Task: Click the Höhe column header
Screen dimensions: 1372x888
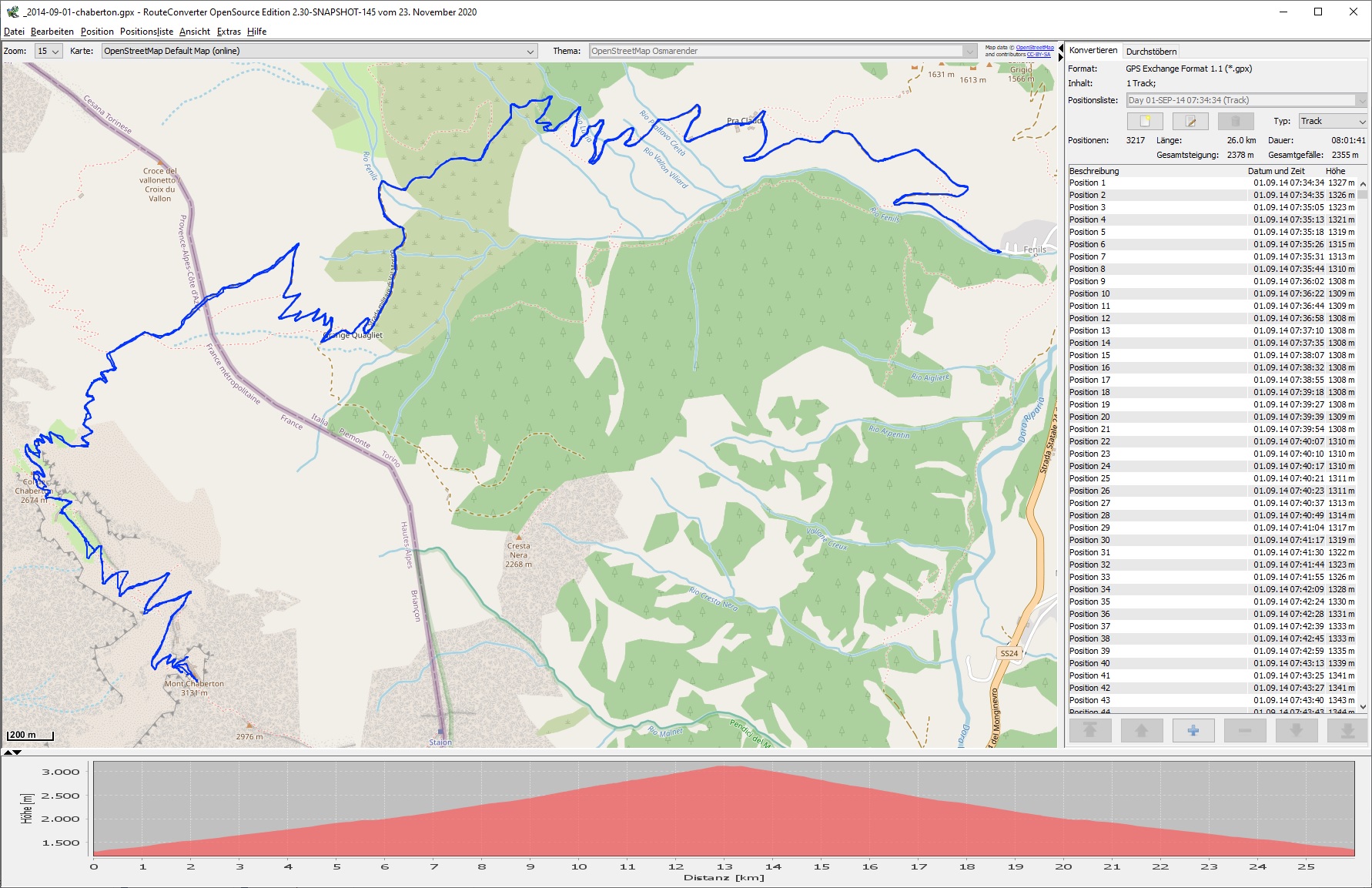Action: tap(1335, 171)
